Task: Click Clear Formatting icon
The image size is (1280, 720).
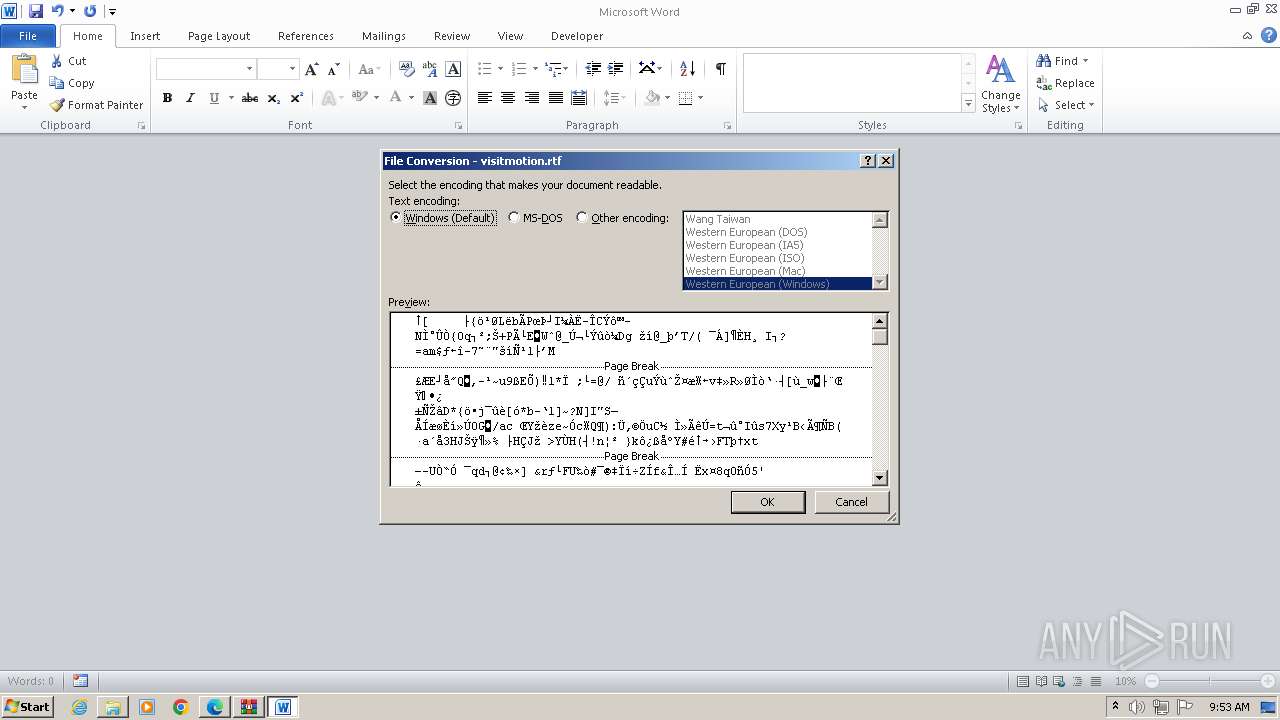Action: point(406,69)
